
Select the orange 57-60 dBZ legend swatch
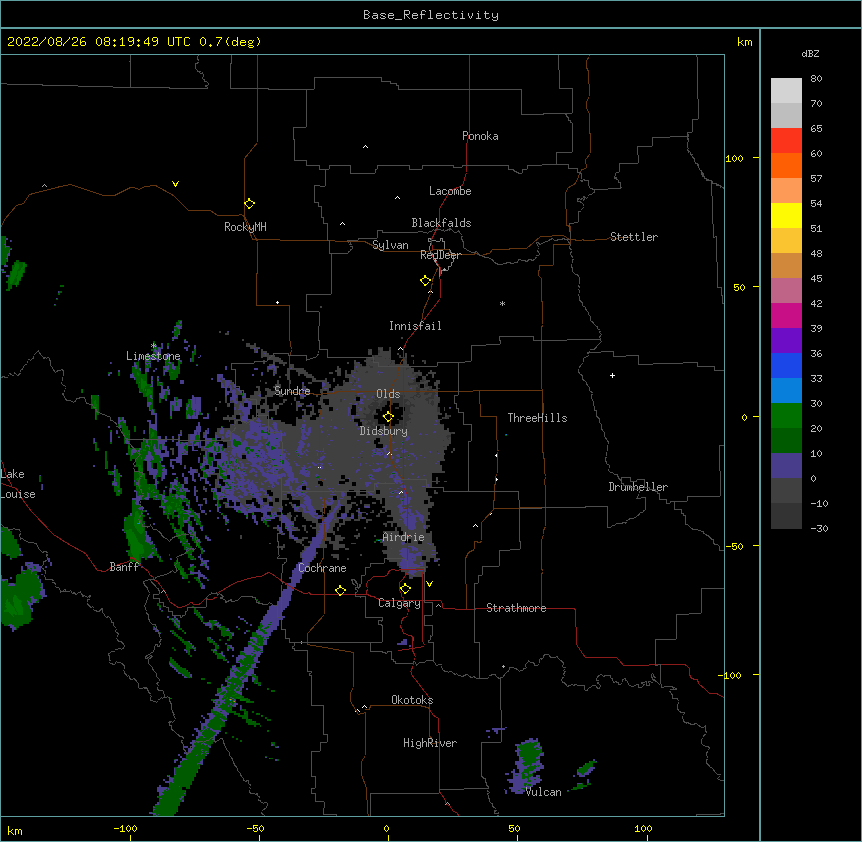tap(786, 165)
